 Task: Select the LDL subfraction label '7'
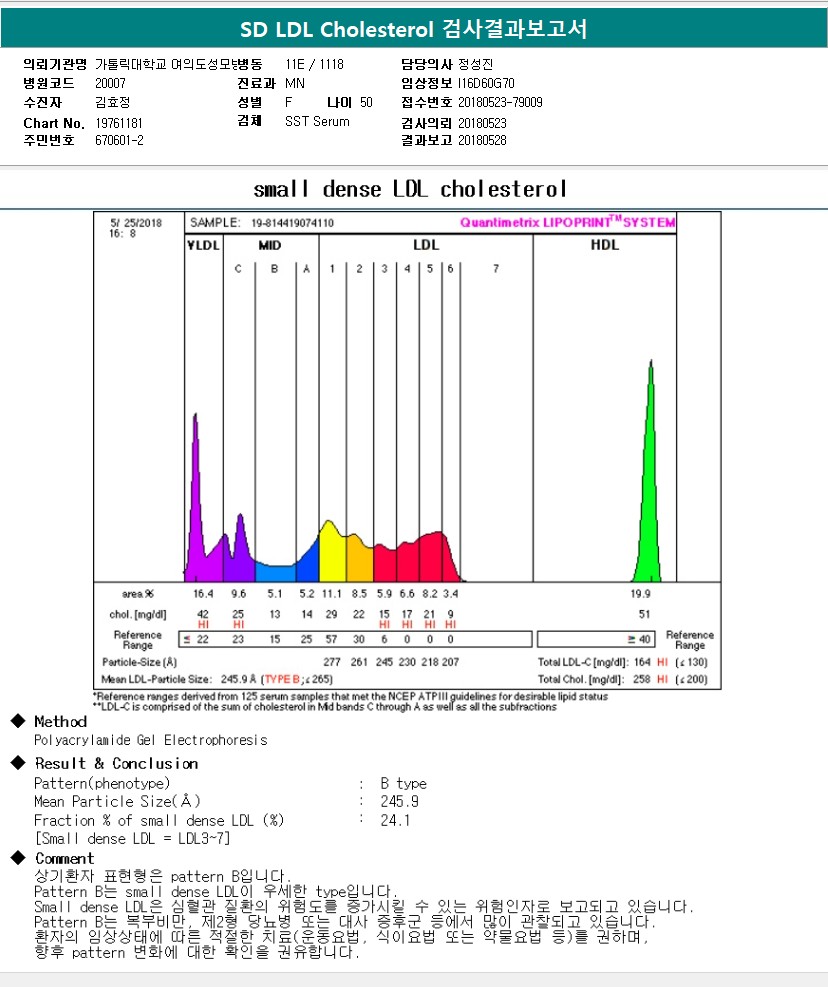(x=496, y=269)
